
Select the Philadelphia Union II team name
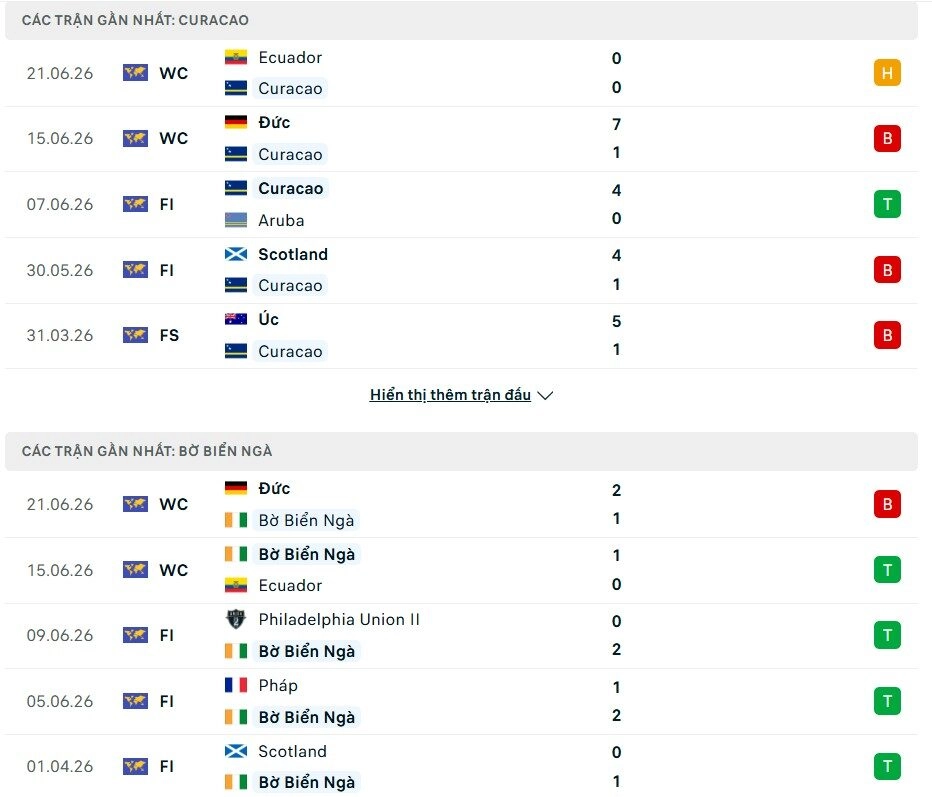pyautogui.click(x=339, y=619)
